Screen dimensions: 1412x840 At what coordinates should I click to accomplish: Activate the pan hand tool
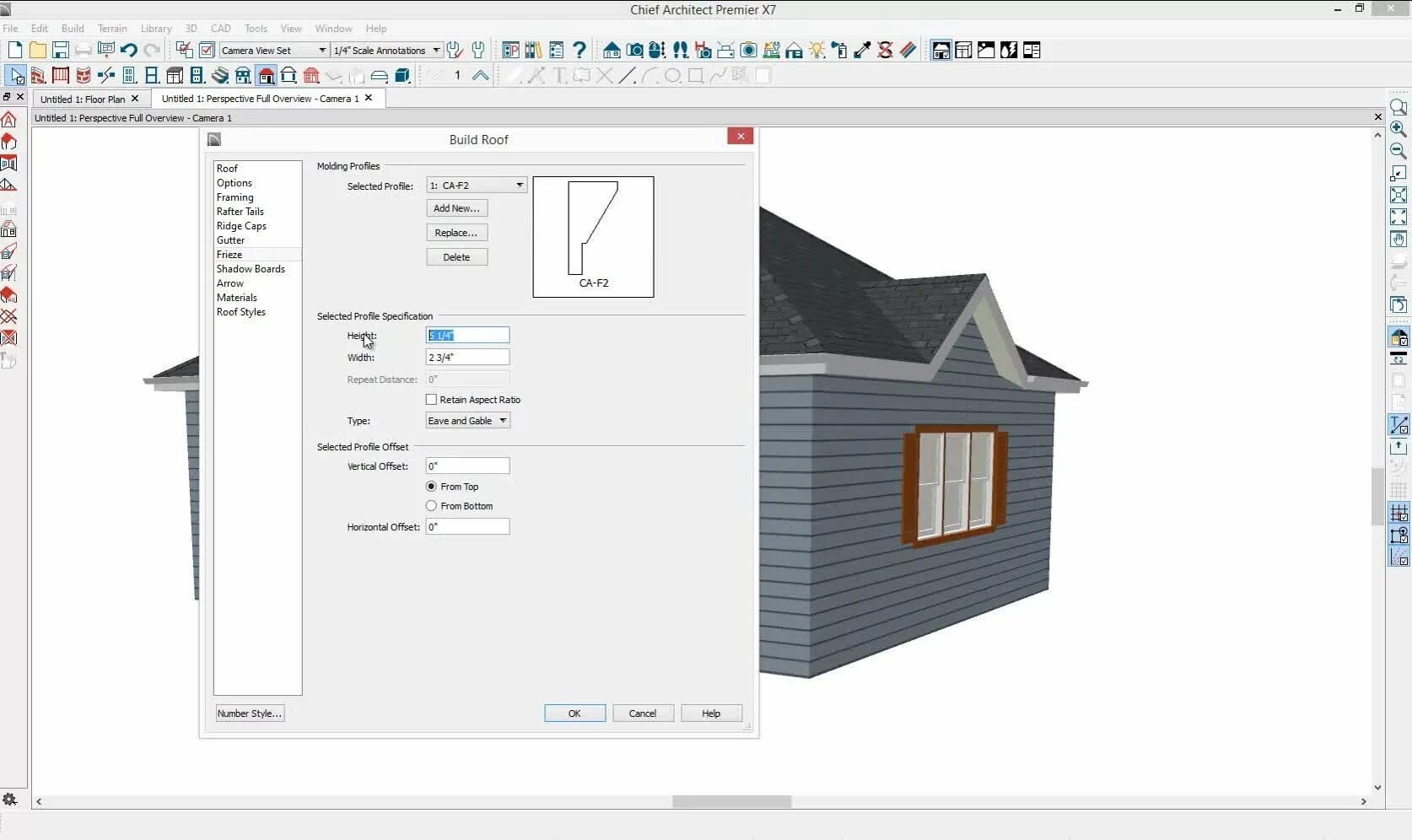click(1399, 240)
